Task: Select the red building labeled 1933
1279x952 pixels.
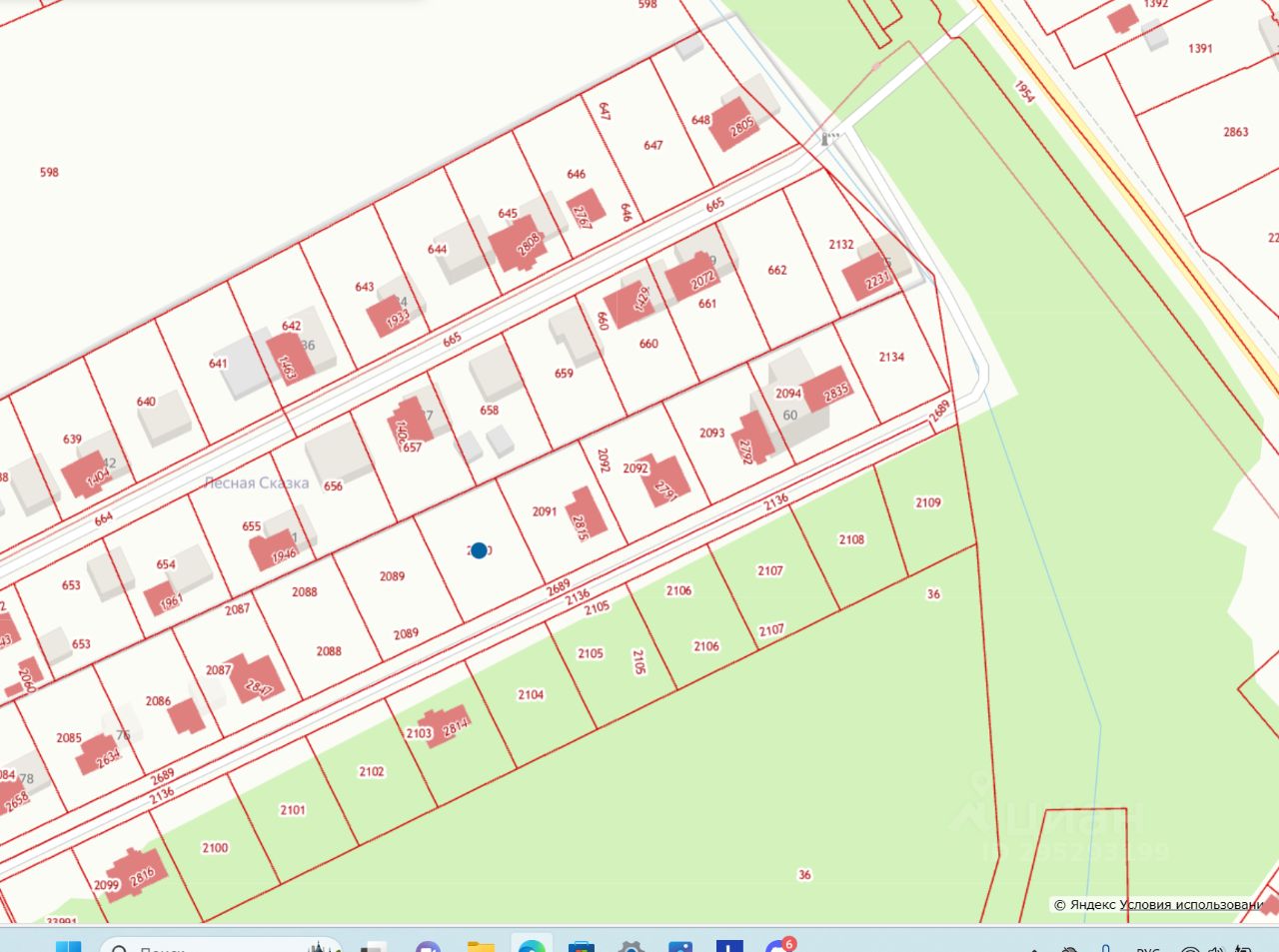Action: tap(391, 316)
